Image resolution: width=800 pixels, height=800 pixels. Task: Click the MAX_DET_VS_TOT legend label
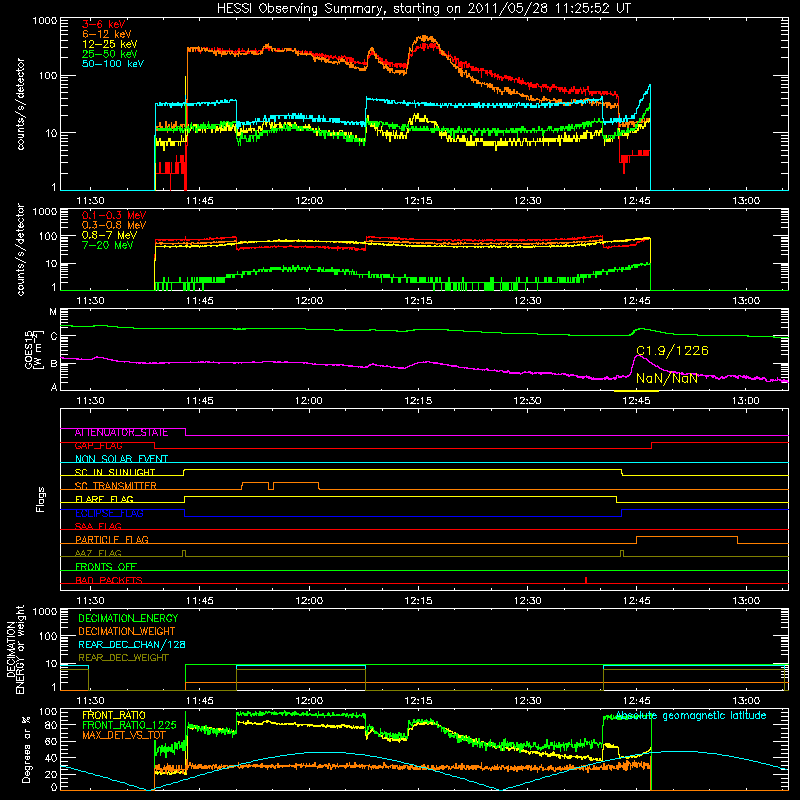coord(124,735)
